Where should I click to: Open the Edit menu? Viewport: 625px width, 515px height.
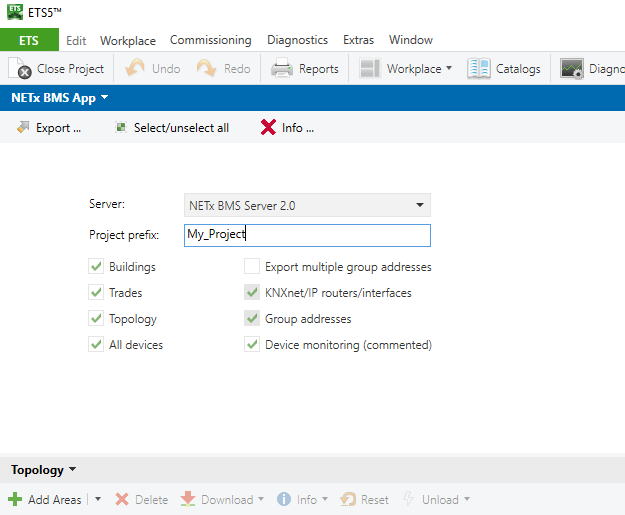76,40
